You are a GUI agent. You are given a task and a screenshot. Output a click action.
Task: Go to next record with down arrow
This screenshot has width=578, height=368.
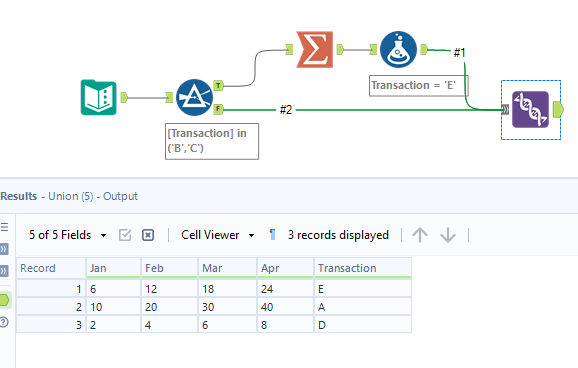(x=448, y=235)
